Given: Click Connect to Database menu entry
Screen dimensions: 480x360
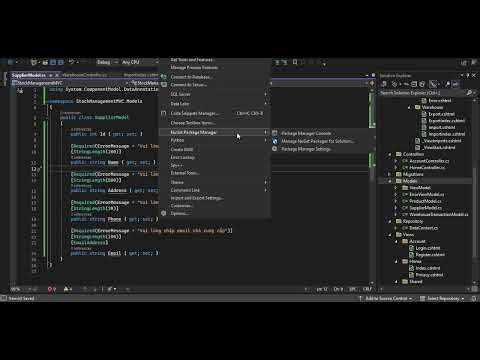Looking at the screenshot, I should click(x=191, y=77).
